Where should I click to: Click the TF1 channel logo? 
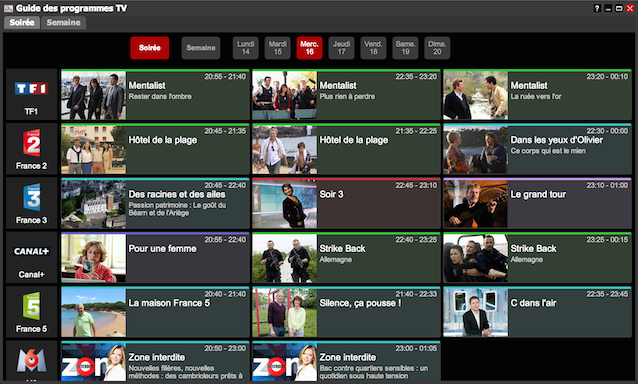(31, 88)
